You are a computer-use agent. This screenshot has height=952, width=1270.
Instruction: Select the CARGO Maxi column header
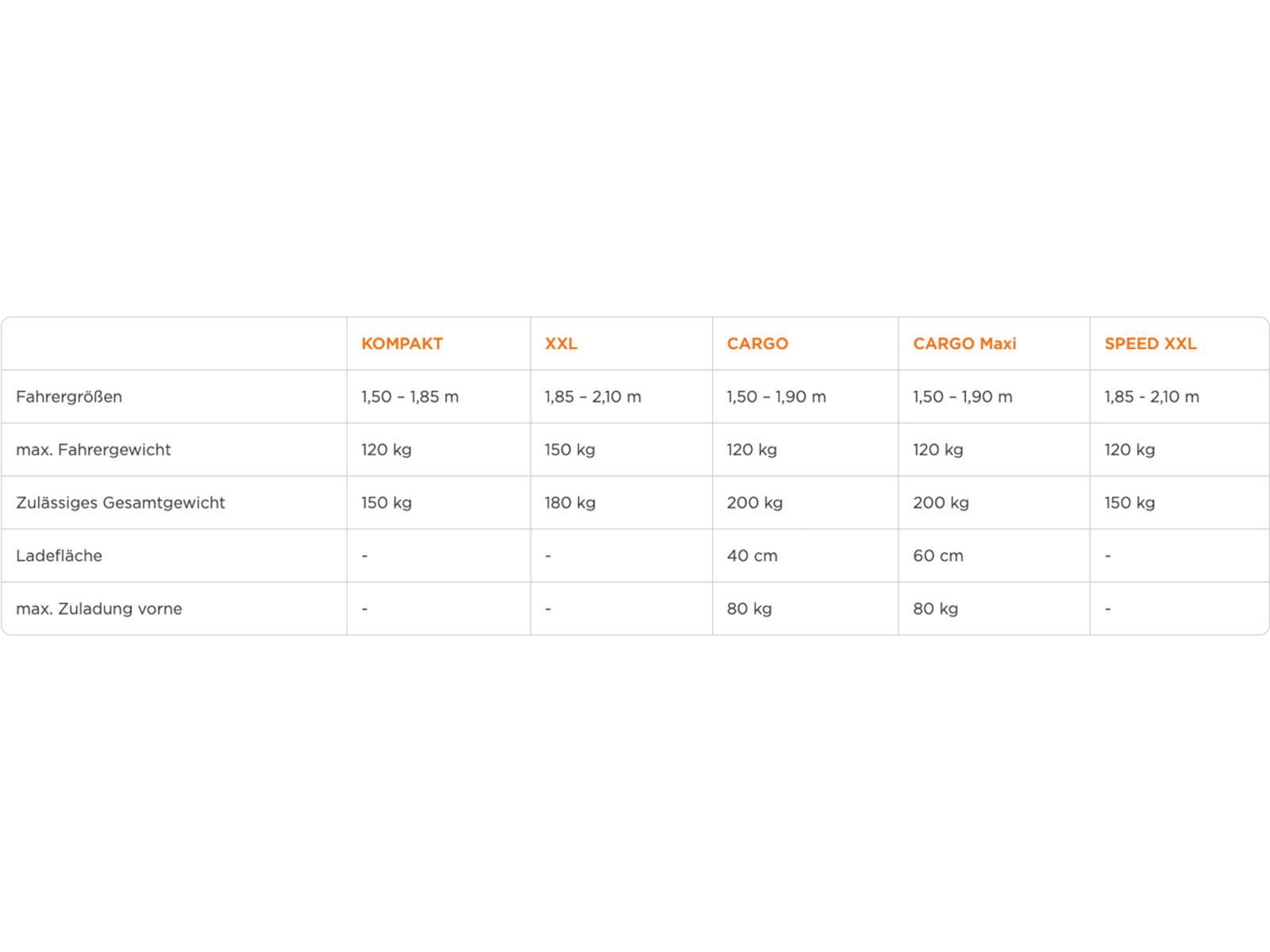(x=964, y=344)
